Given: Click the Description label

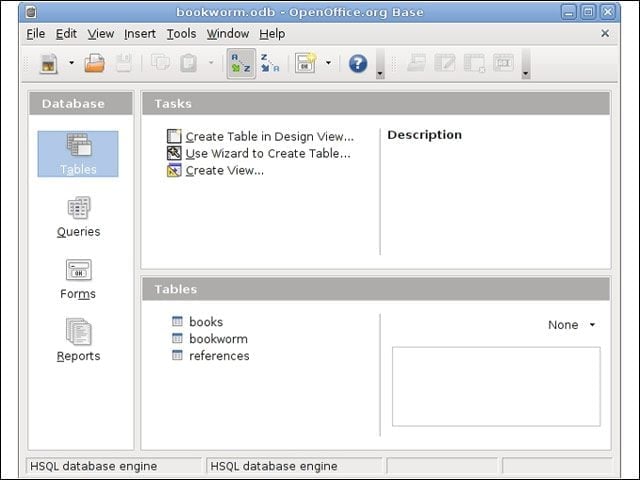Looking at the screenshot, I should pyautogui.click(x=424, y=135).
